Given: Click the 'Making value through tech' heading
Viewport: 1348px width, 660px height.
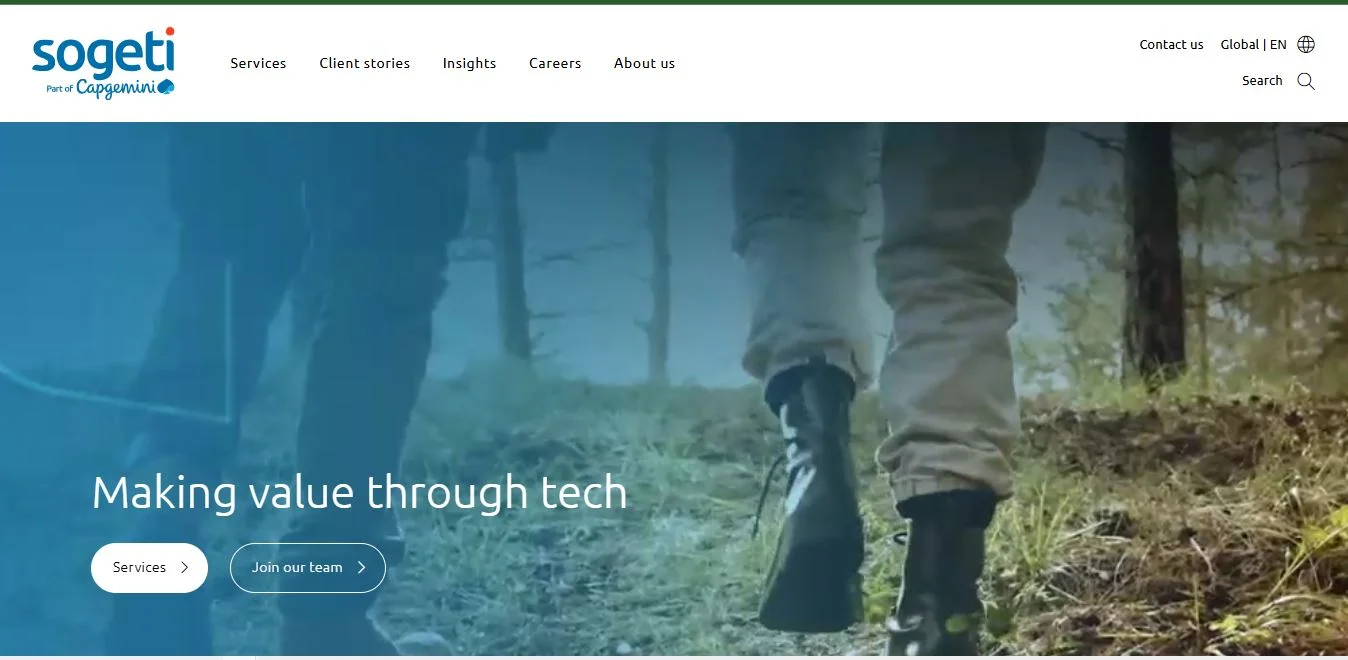Looking at the screenshot, I should click(359, 492).
